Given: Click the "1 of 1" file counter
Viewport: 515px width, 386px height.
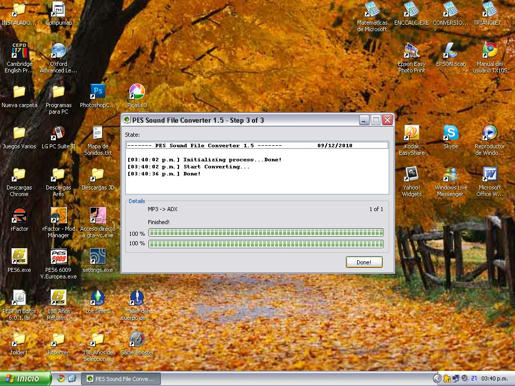Looking at the screenshot, I should tap(376, 209).
